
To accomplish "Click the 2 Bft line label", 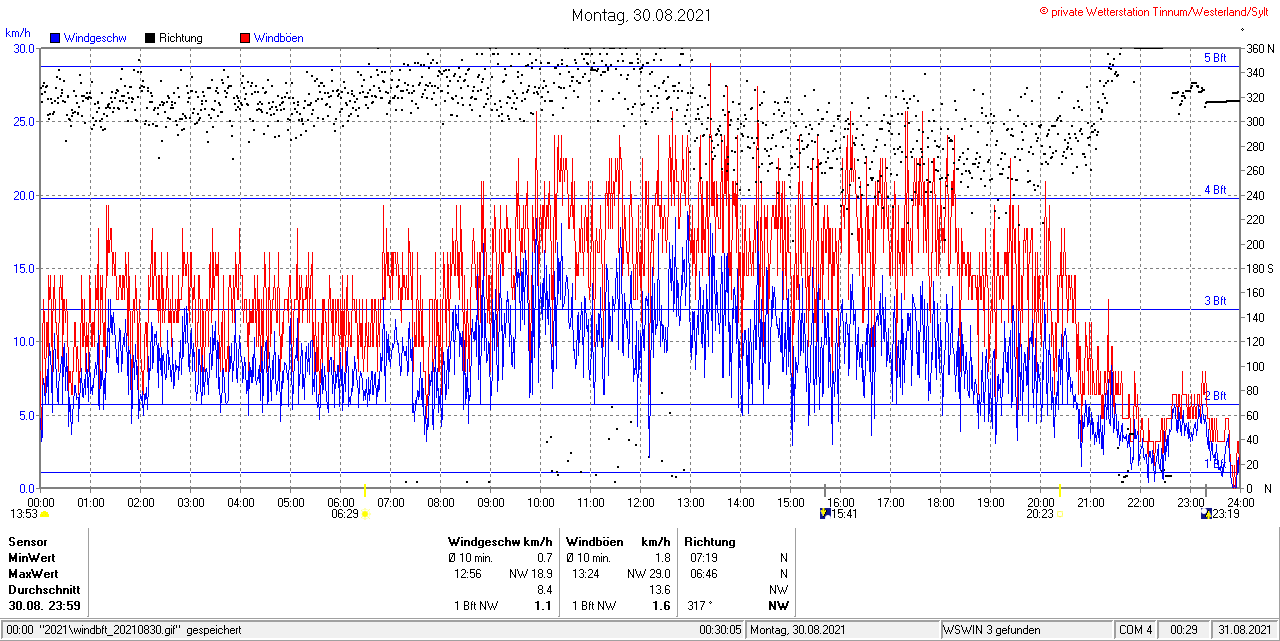I will (1215, 396).
